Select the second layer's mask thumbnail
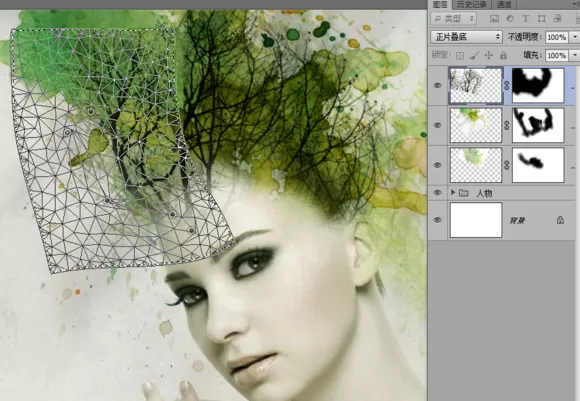This screenshot has height=401, width=580. [538, 125]
